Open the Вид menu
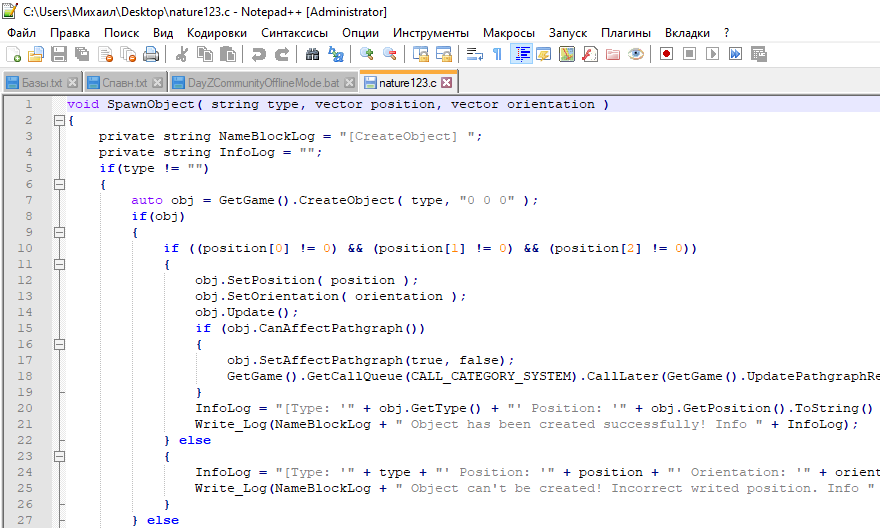Viewport: 880px width, 528px height. coord(163,33)
